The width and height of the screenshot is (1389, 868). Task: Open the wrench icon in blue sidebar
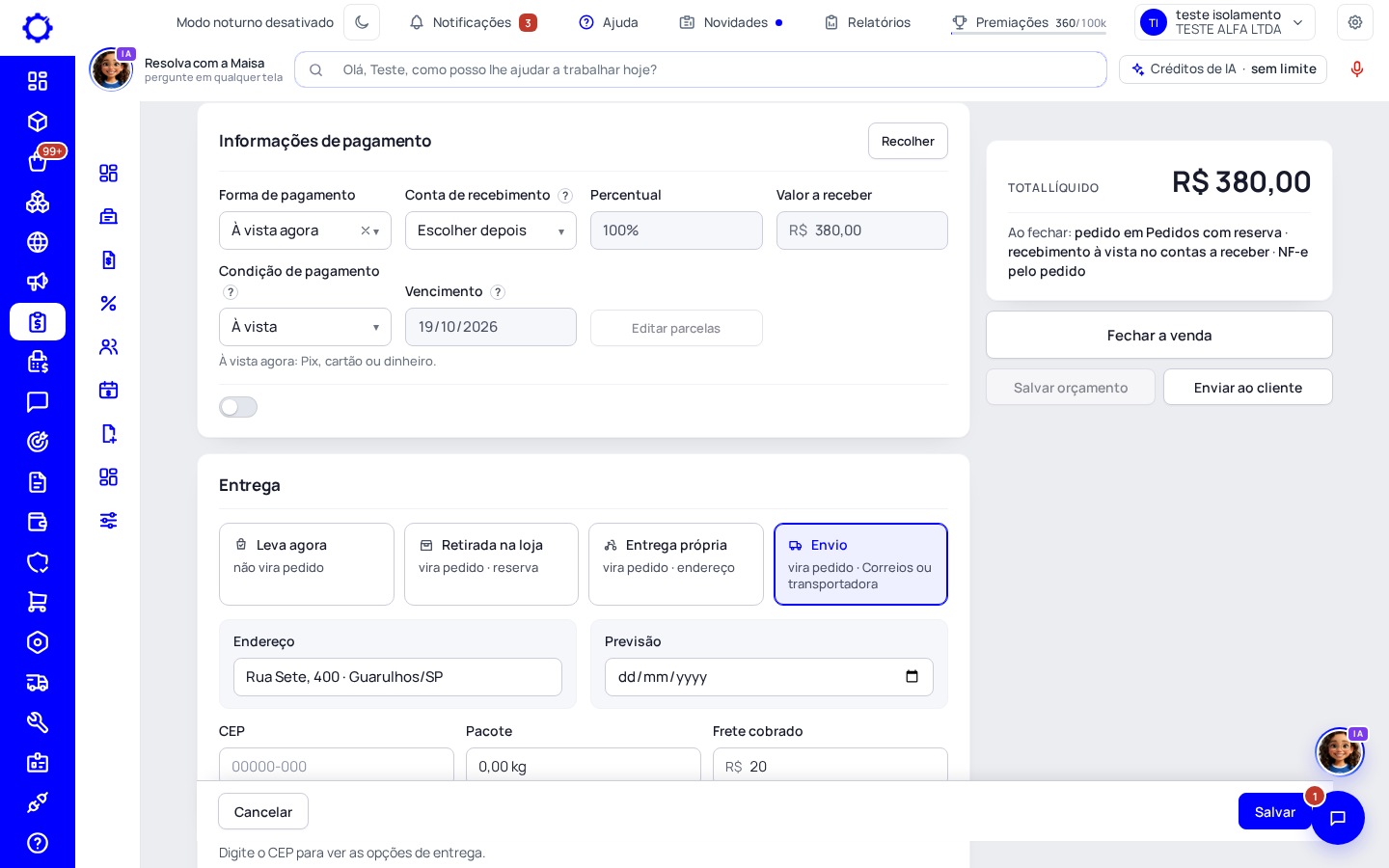click(38, 722)
